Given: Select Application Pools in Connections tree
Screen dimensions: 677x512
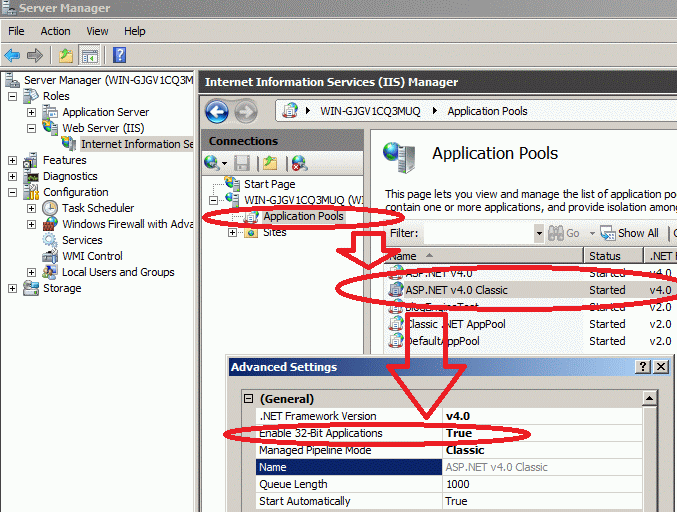Looking at the screenshot, I should pos(303,216).
